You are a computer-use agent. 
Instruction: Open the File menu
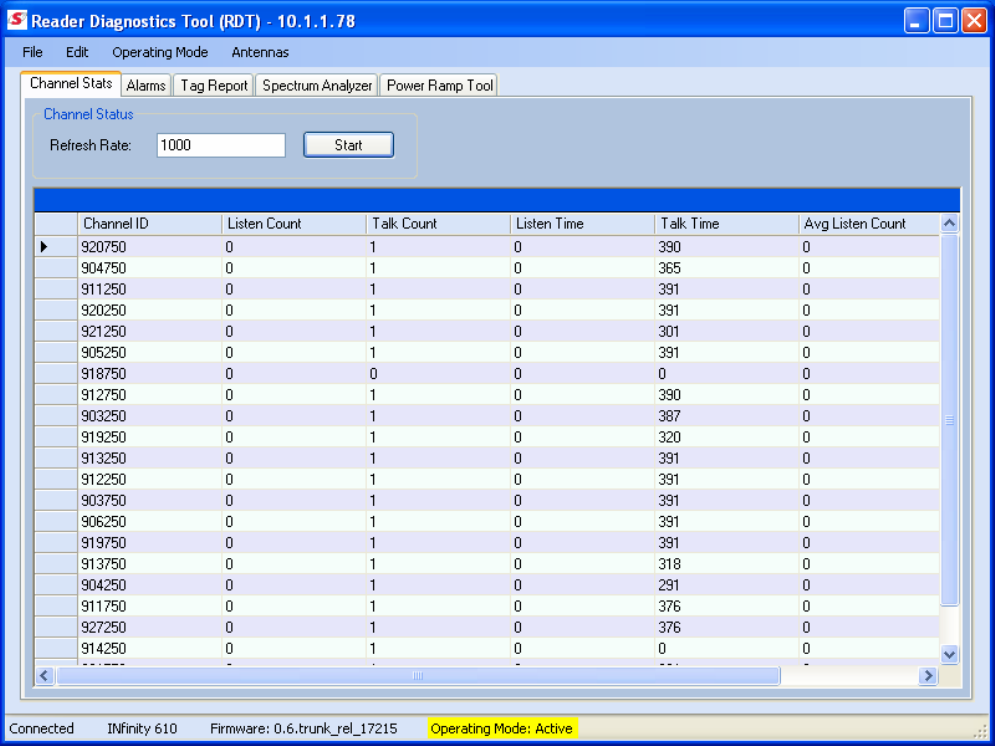coord(32,52)
